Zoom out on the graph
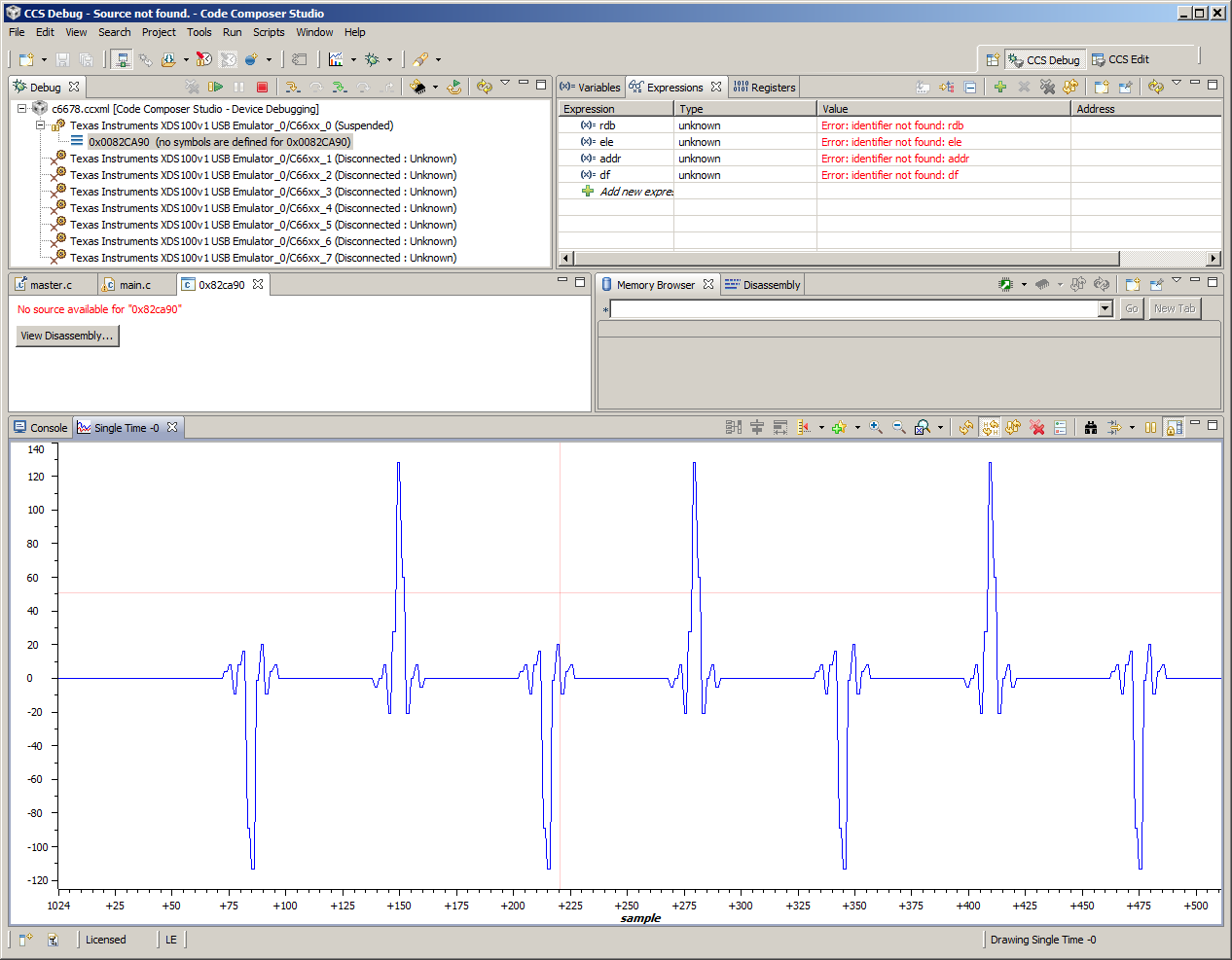1232x960 pixels. 899,428
